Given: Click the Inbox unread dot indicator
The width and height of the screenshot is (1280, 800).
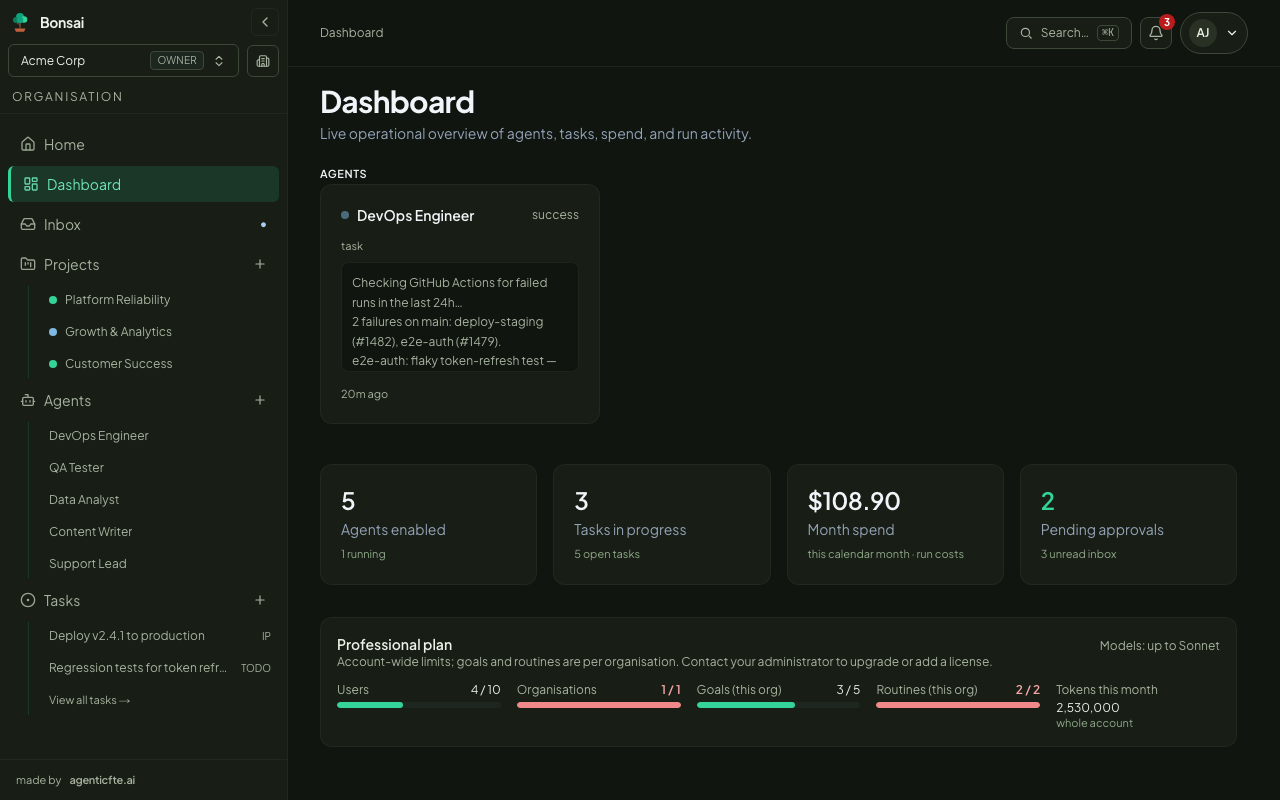Looking at the screenshot, I should 263,224.
